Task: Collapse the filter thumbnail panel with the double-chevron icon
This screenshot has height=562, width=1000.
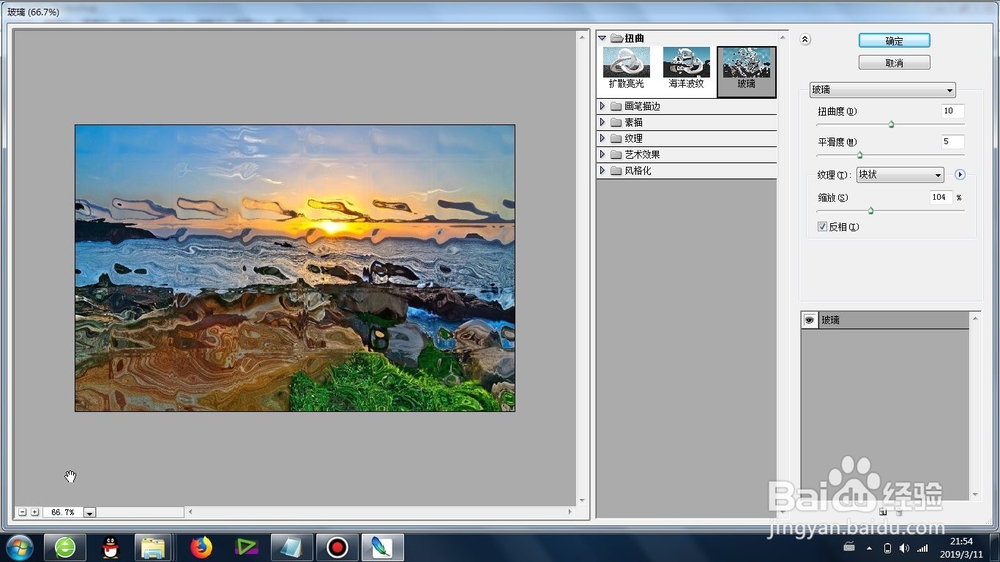Action: tap(805, 40)
